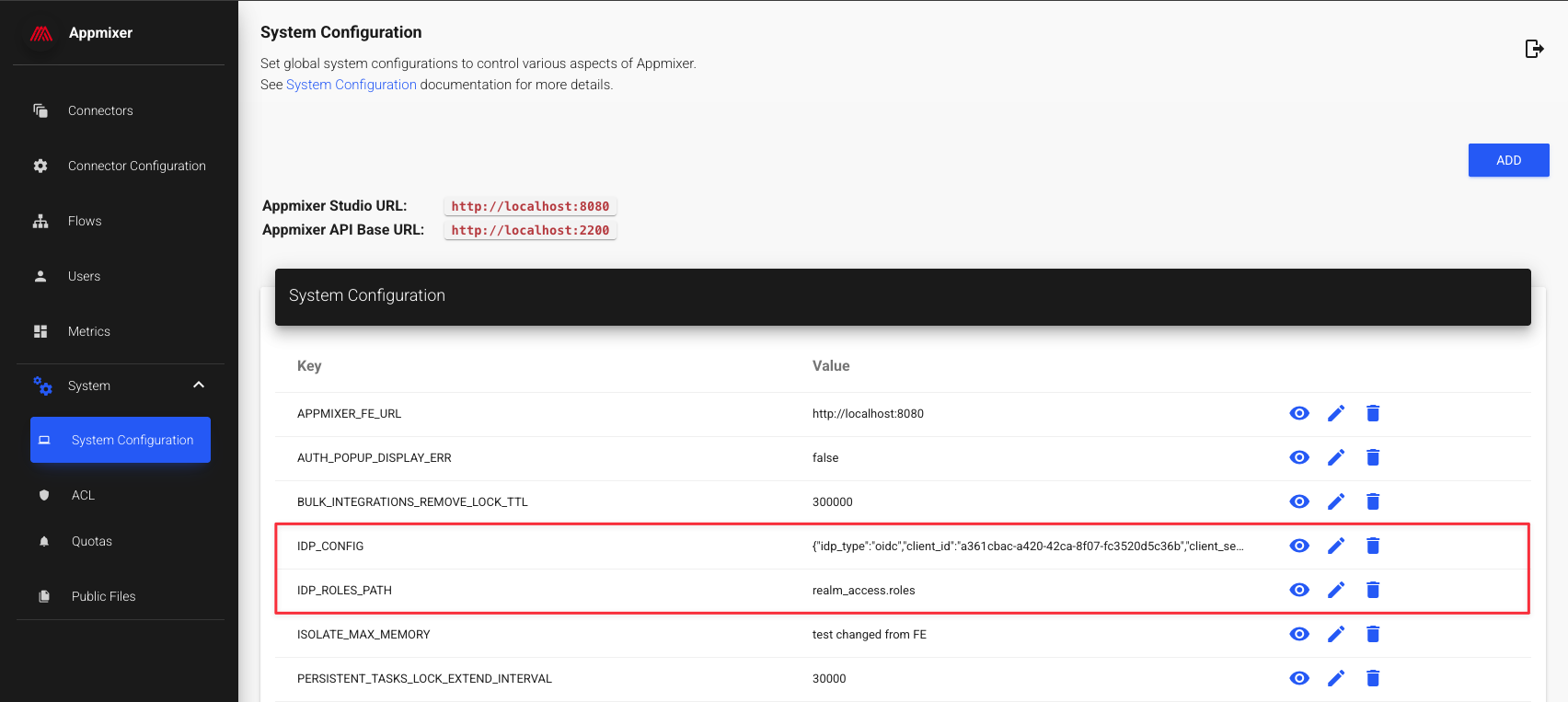
Task: Toggle eye icon for IDP_ROLES_PATH row
Action: coord(1299,590)
